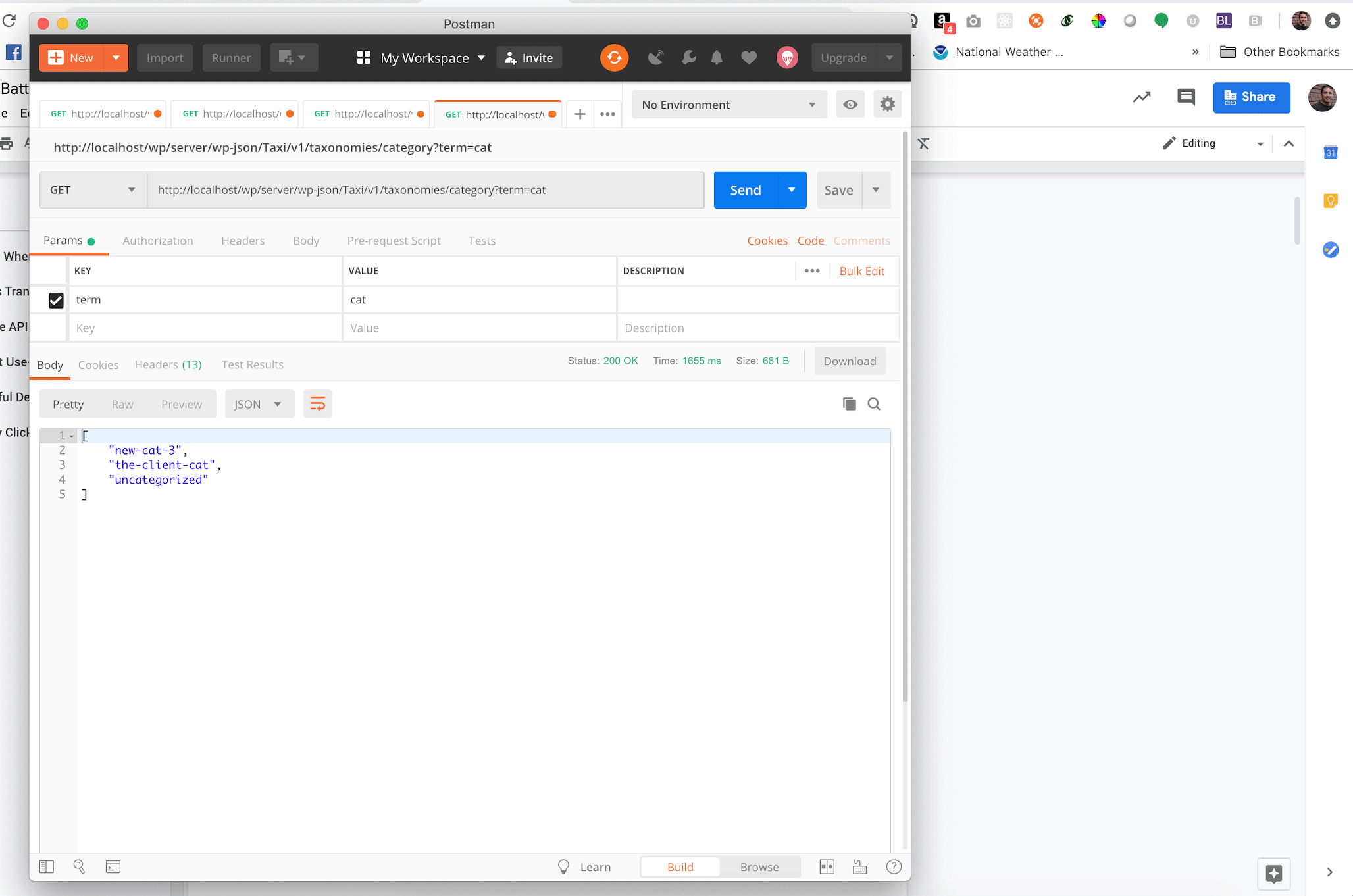The height and width of the screenshot is (896, 1353).
Task: Toggle text wrapping in the response viewer
Action: (318, 403)
